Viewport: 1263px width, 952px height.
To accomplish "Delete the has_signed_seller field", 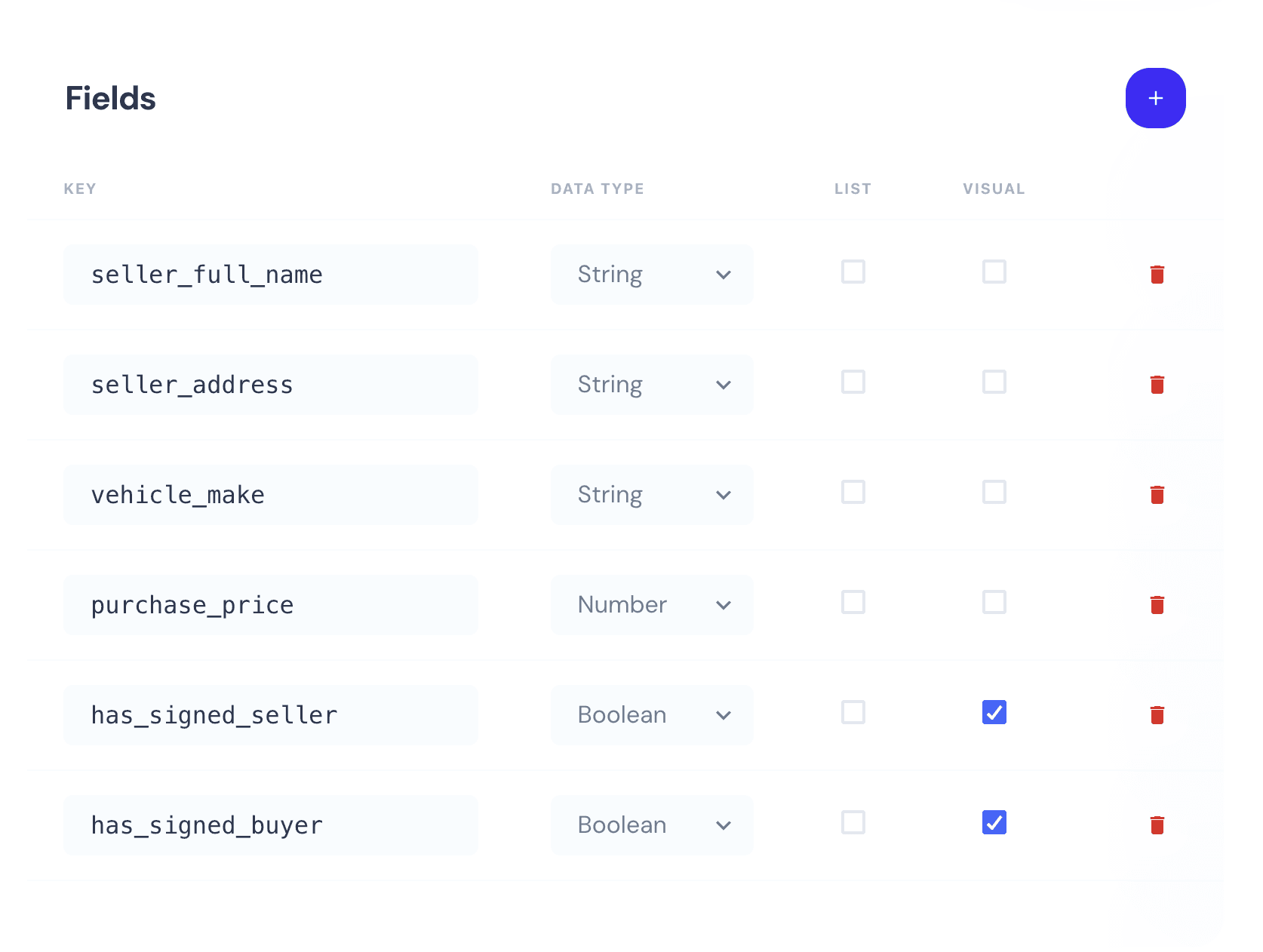I will coord(1159,715).
